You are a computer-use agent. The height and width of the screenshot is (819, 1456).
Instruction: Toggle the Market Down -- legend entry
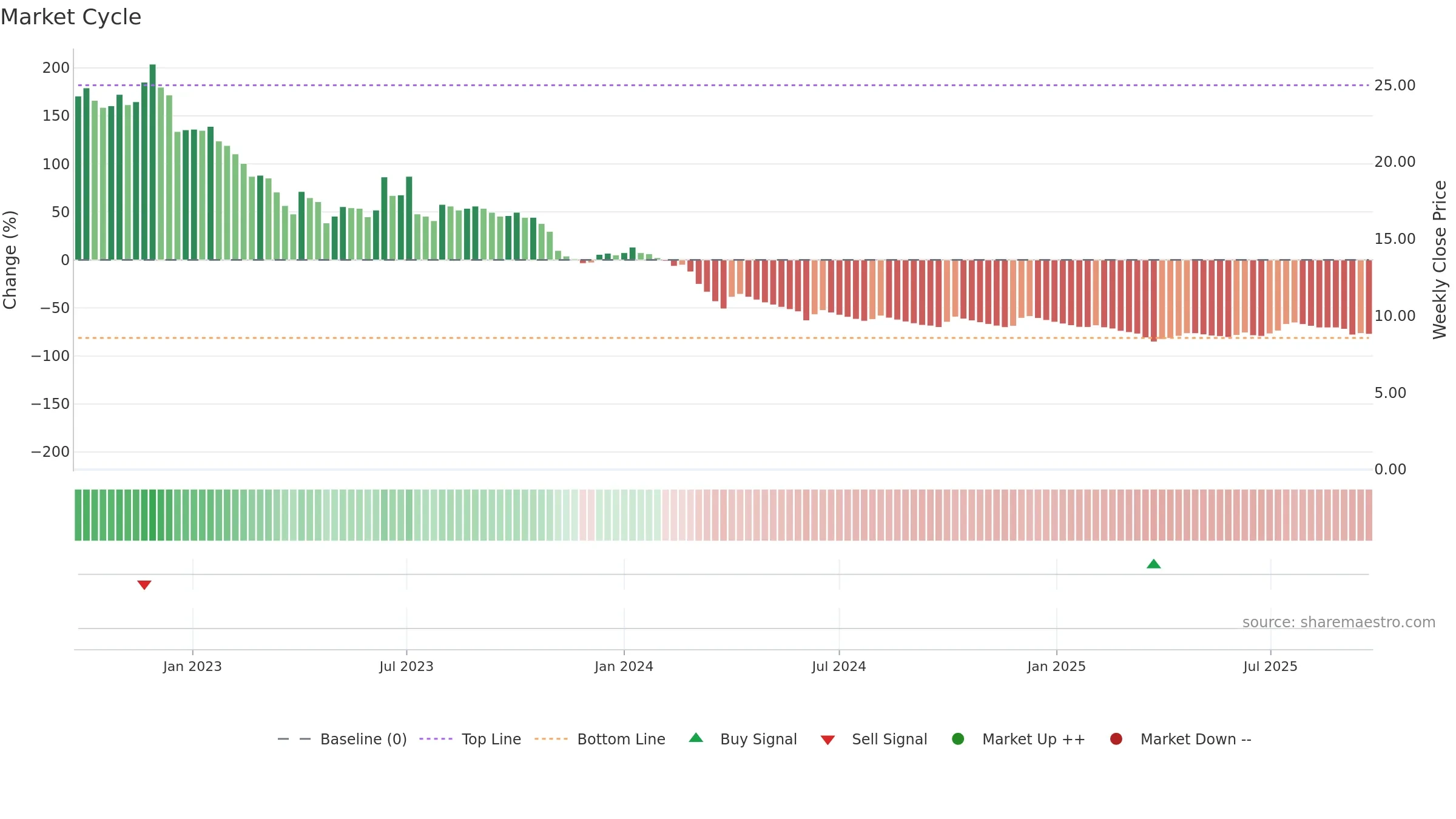click(x=1180, y=739)
